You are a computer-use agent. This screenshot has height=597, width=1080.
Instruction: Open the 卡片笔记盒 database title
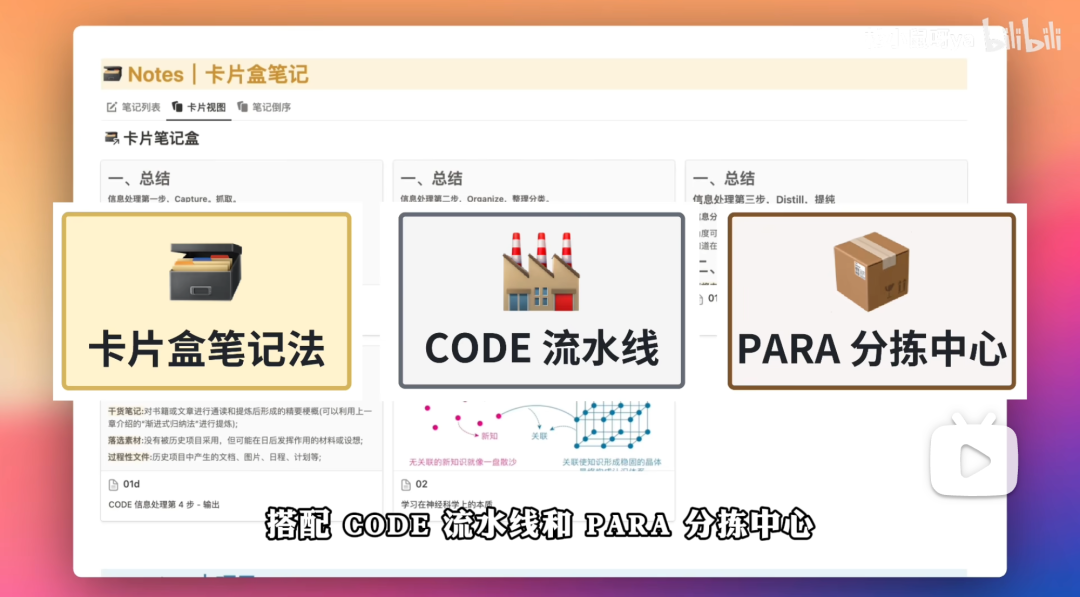point(161,138)
